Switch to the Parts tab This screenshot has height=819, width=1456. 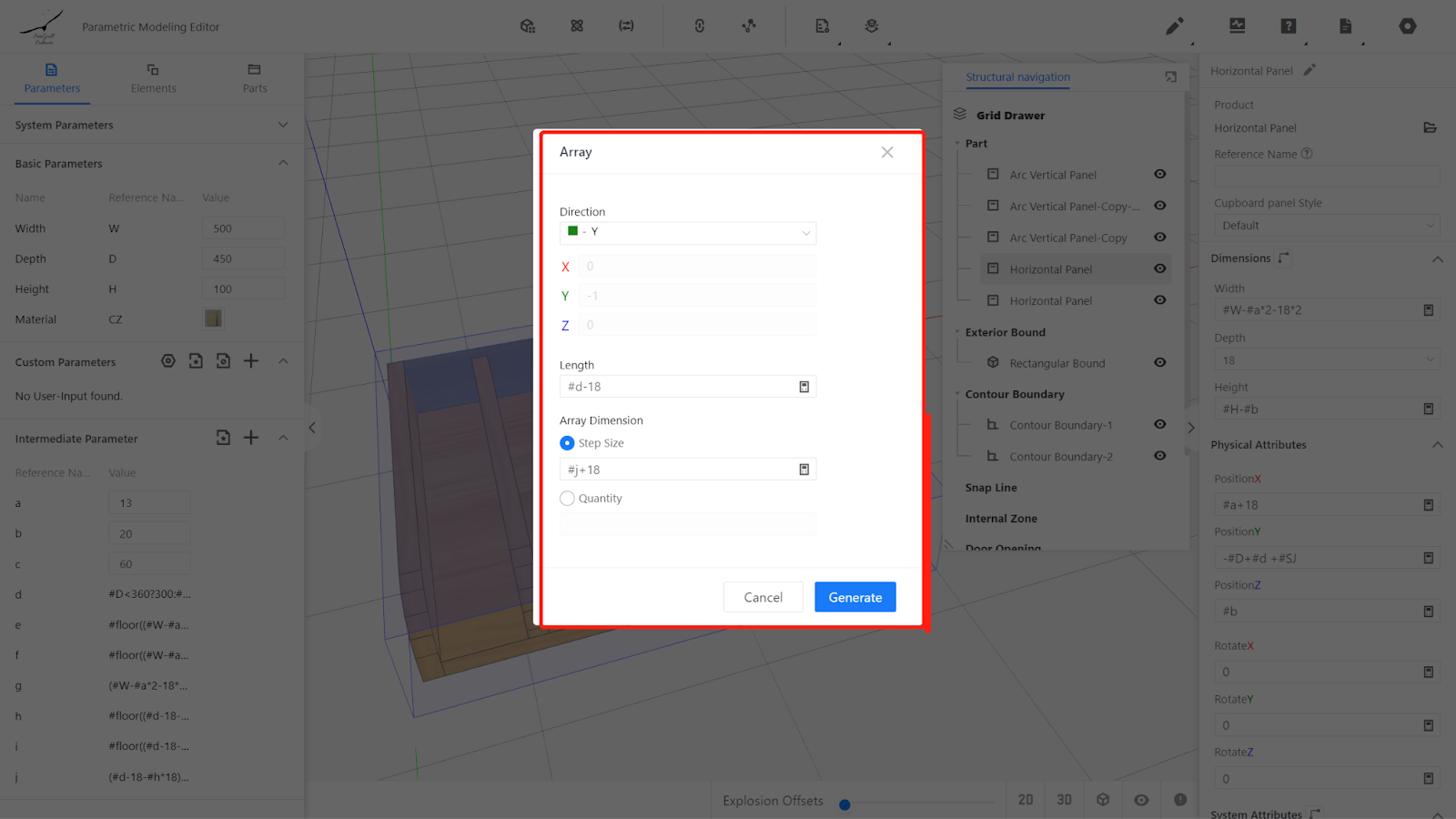[255, 78]
